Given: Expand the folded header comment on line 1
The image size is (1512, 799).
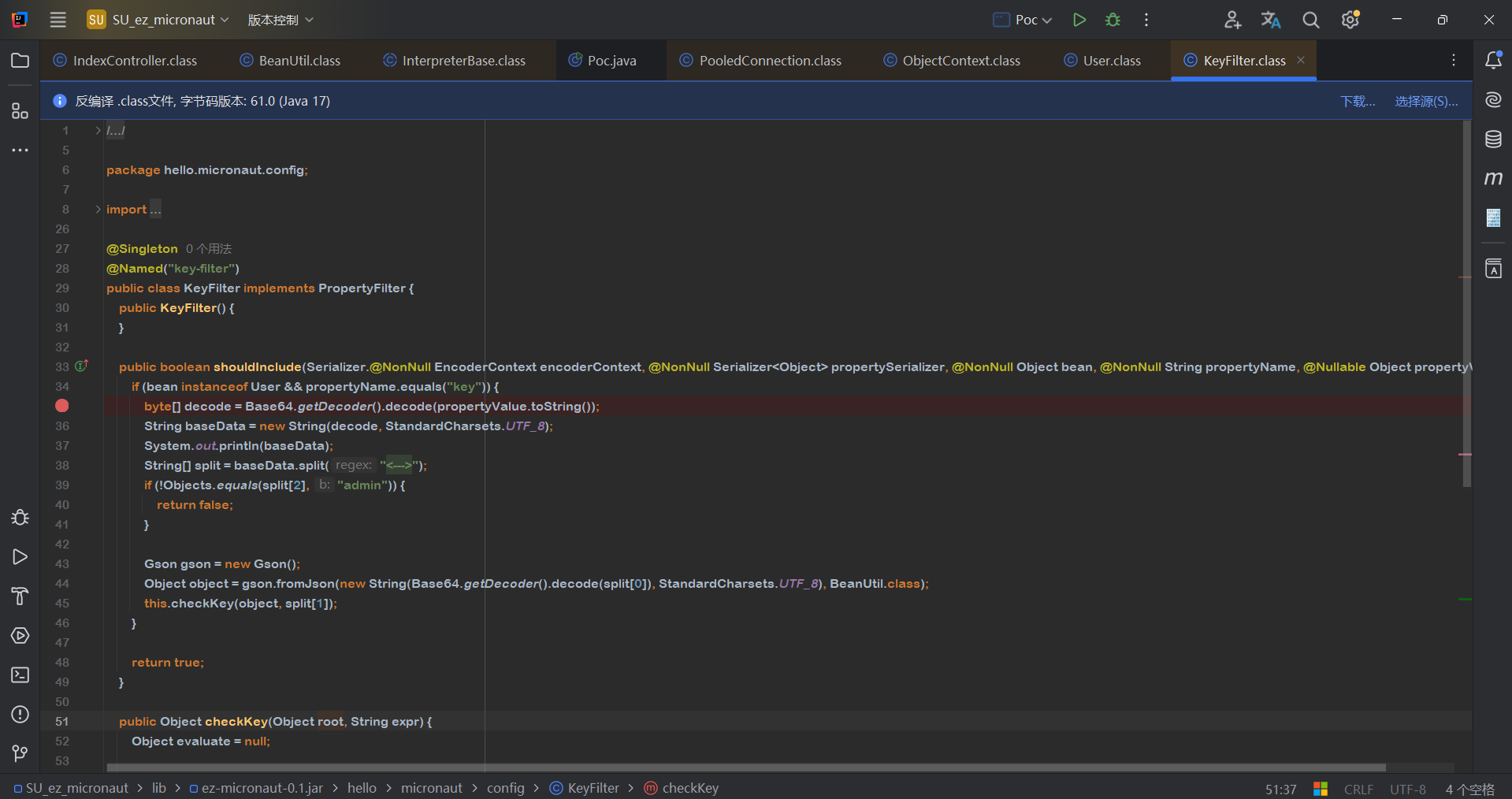Looking at the screenshot, I should click(98, 131).
